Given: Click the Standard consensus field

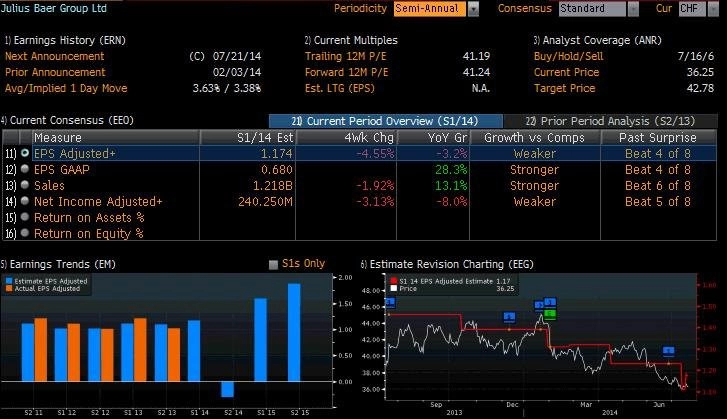Looking at the screenshot, I should click(592, 9).
